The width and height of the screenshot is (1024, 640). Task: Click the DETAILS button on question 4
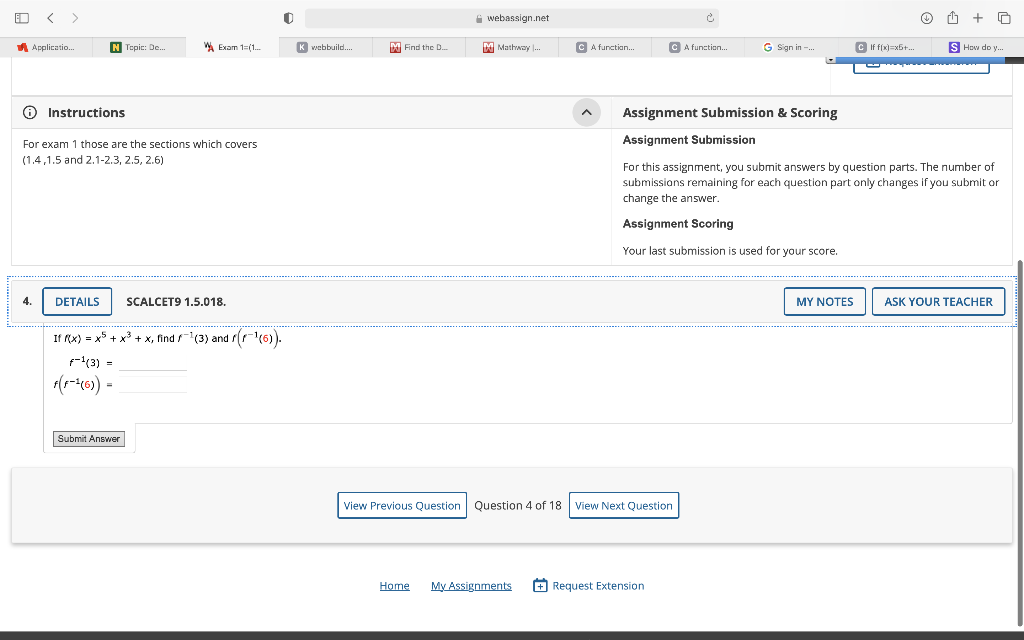76,301
